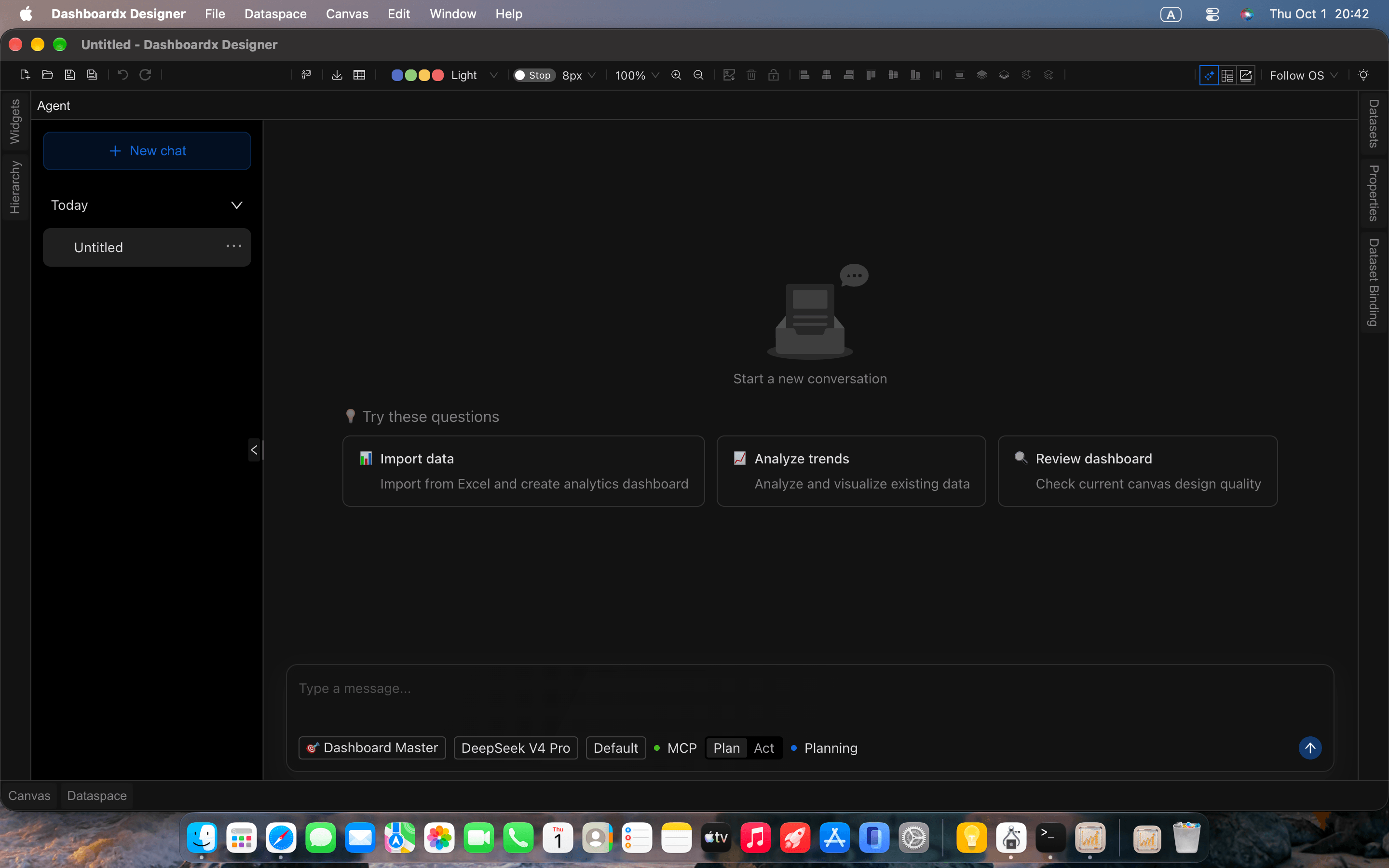Toggle the Stop switch in toolbar
Screen dimensions: 1389x868
[x=534, y=75]
